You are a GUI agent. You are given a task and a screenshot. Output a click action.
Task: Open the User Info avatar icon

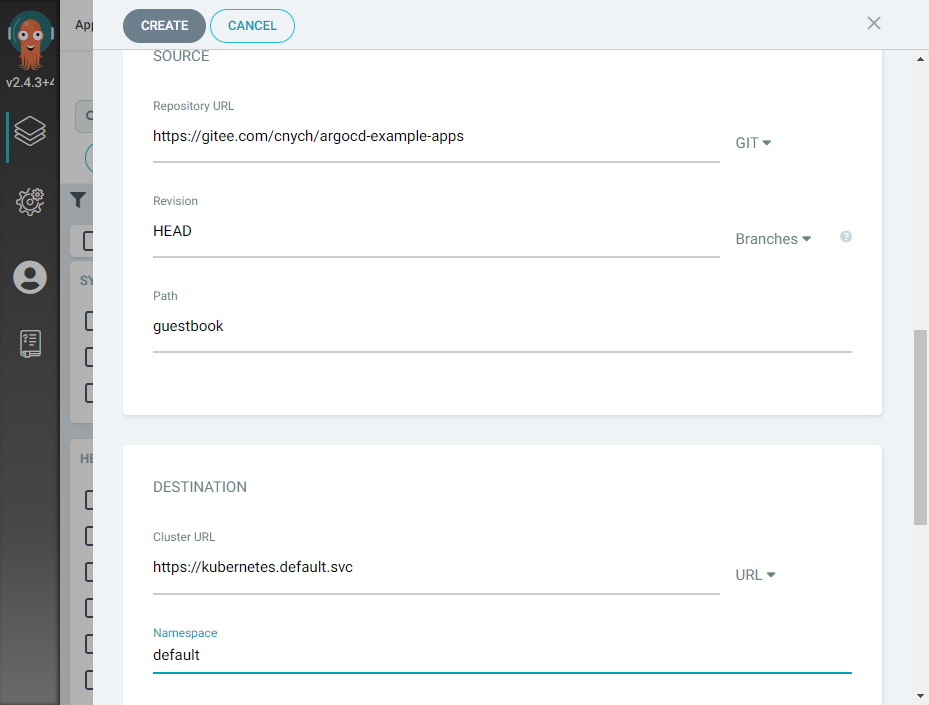click(x=30, y=277)
